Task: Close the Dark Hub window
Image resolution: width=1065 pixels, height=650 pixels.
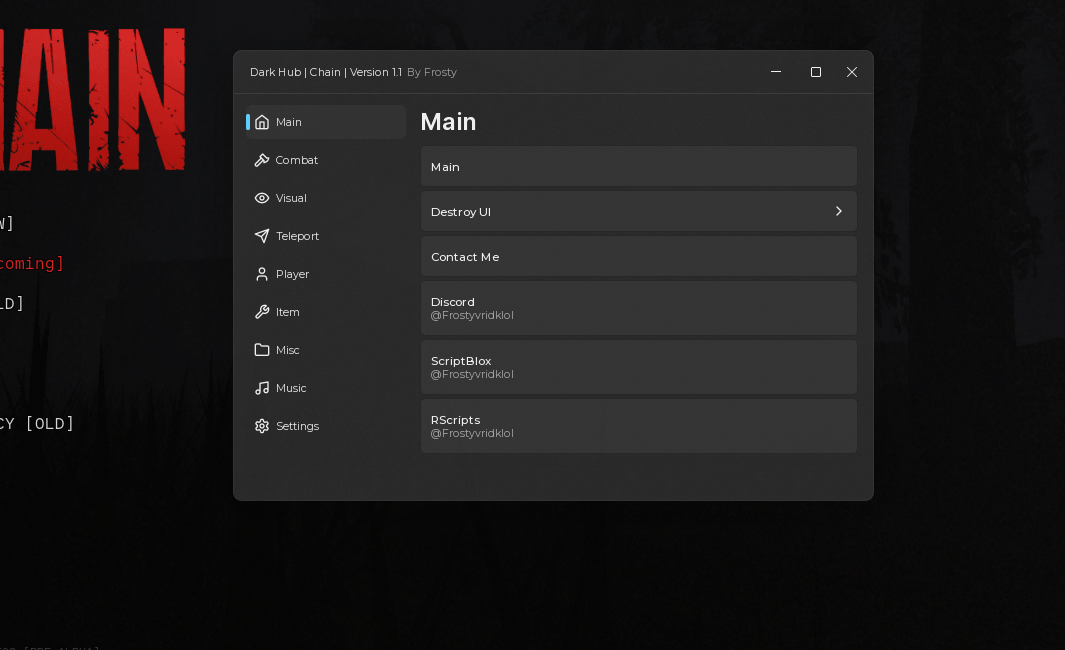Action: (x=852, y=72)
